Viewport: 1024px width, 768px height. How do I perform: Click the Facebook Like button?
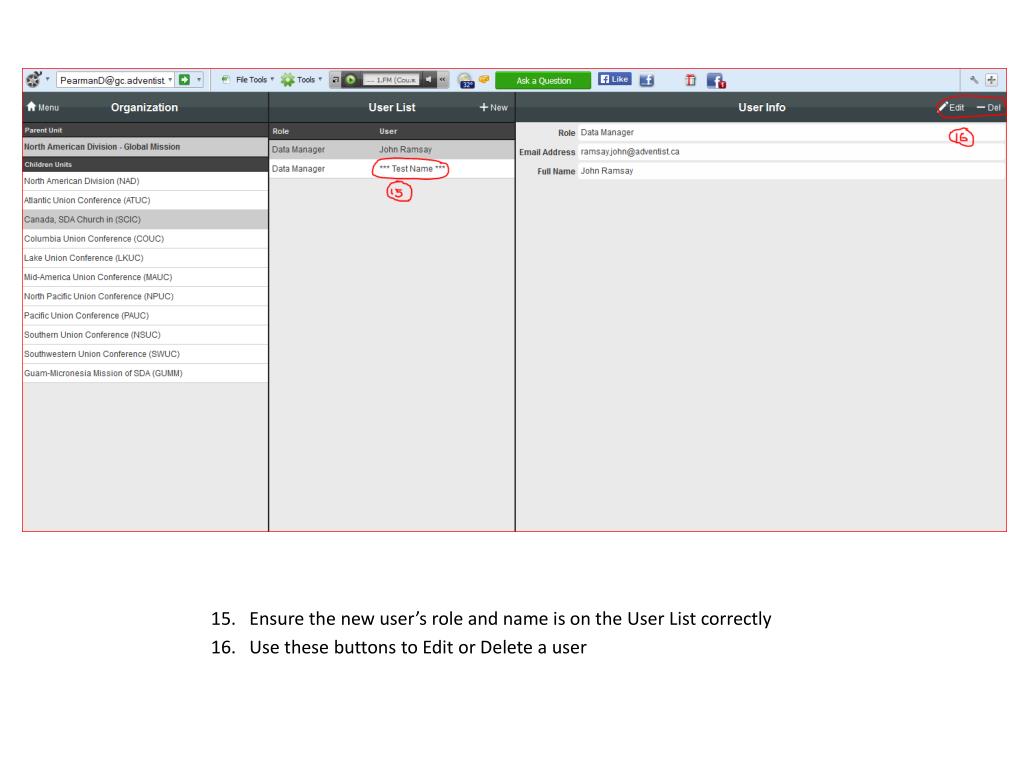[x=615, y=79]
